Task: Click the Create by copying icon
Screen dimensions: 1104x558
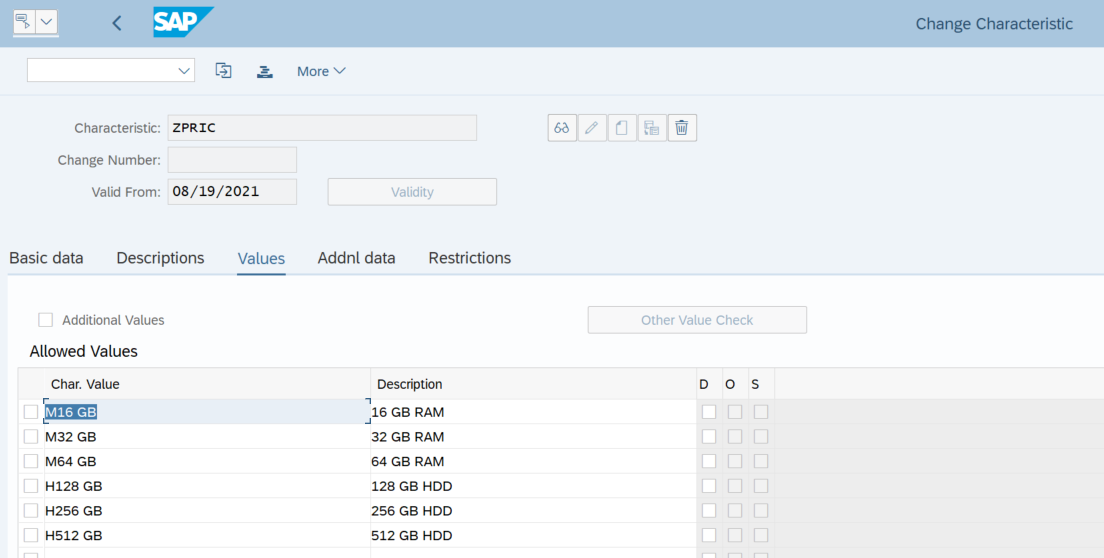Action: (x=652, y=127)
